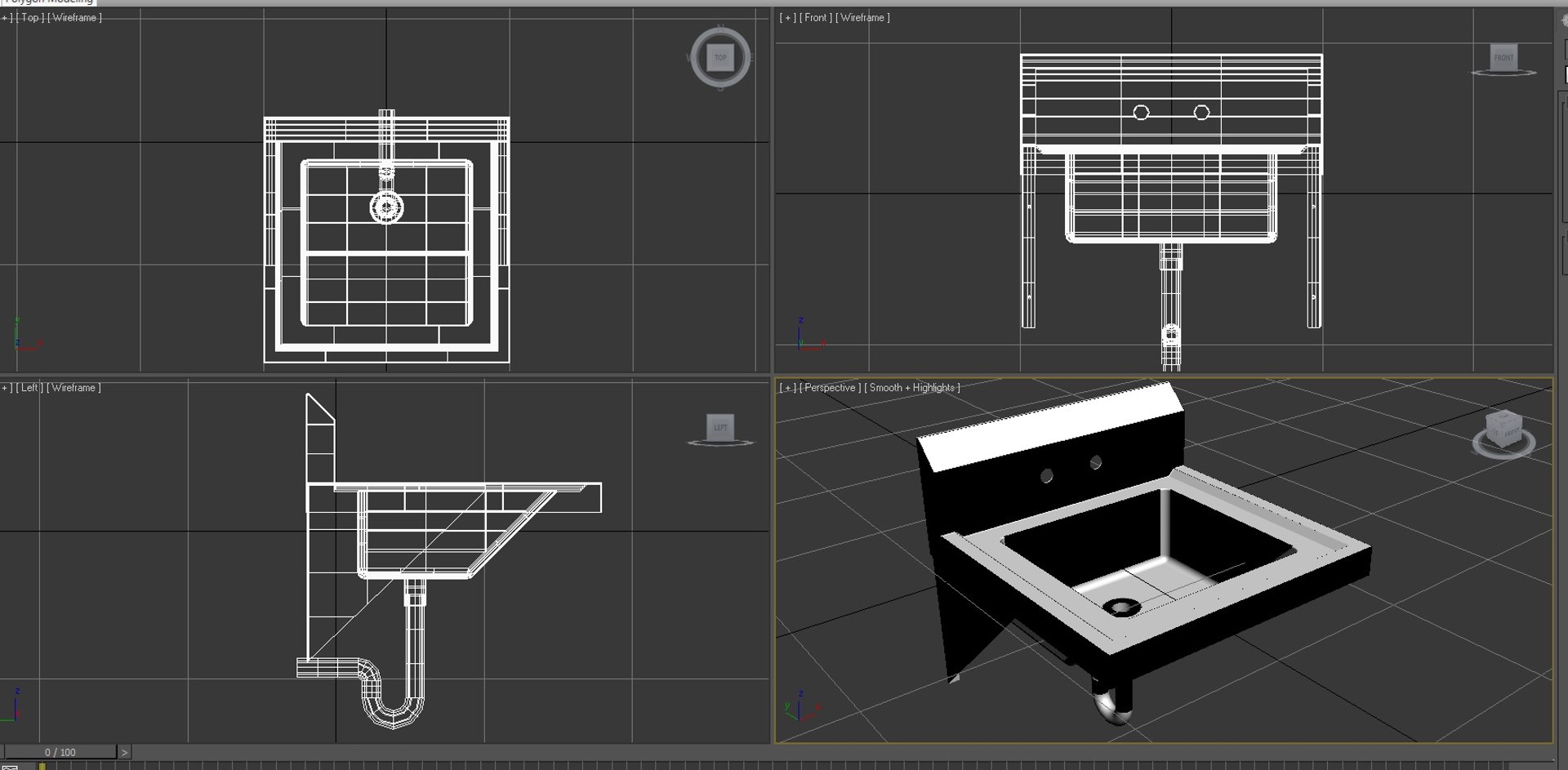Open the Smooth + Highlights shading menu
The width and height of the screenshot is (1568, 770).
point(912,388)
